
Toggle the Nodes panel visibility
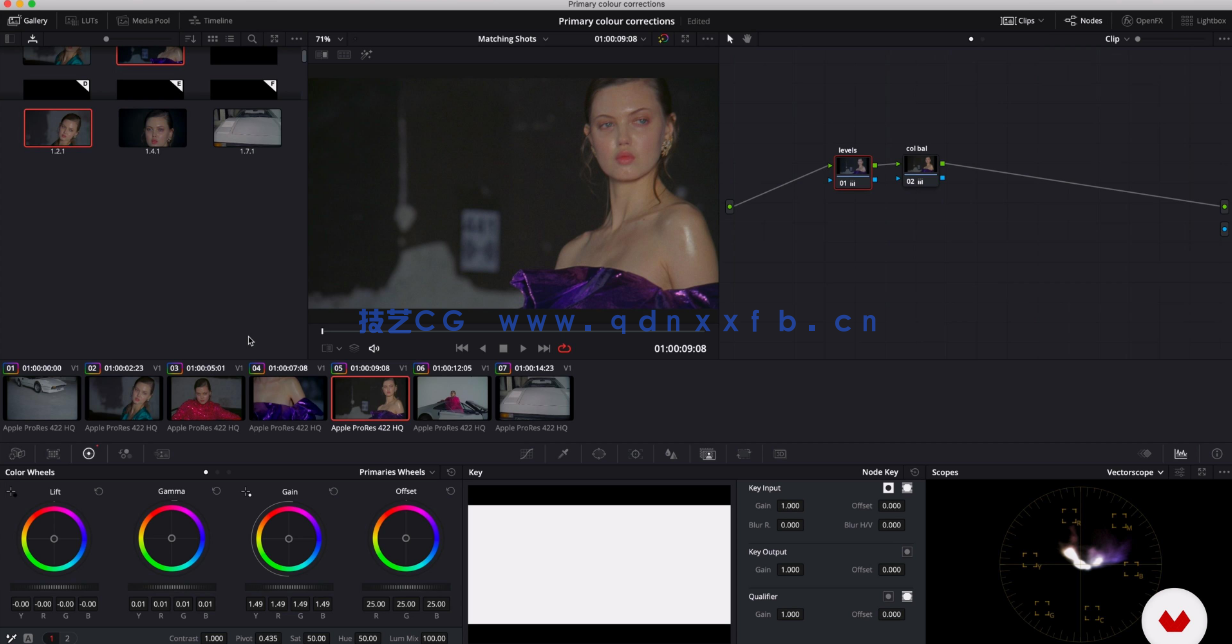point(1081,20)
